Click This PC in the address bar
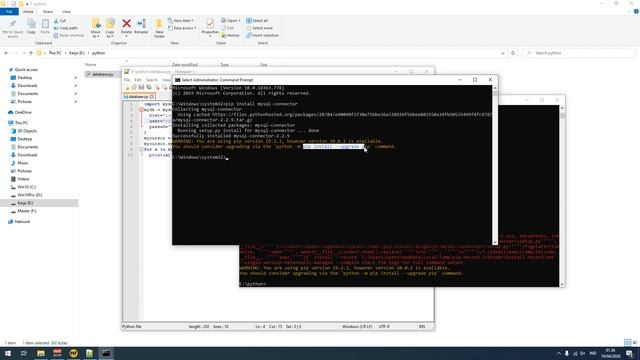Image resolution: width=640 pixels, height=360 pixels. (55, 53)
